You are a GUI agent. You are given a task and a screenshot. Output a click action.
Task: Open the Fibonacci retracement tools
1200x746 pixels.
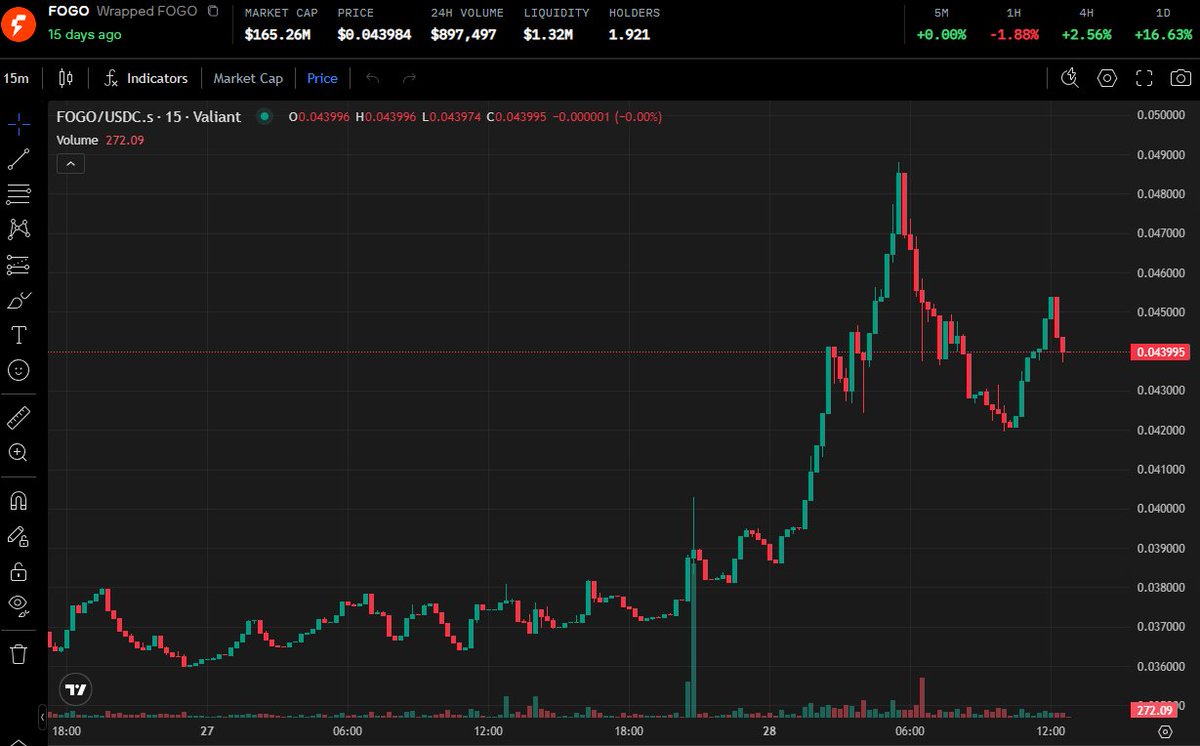click(18, 194)
